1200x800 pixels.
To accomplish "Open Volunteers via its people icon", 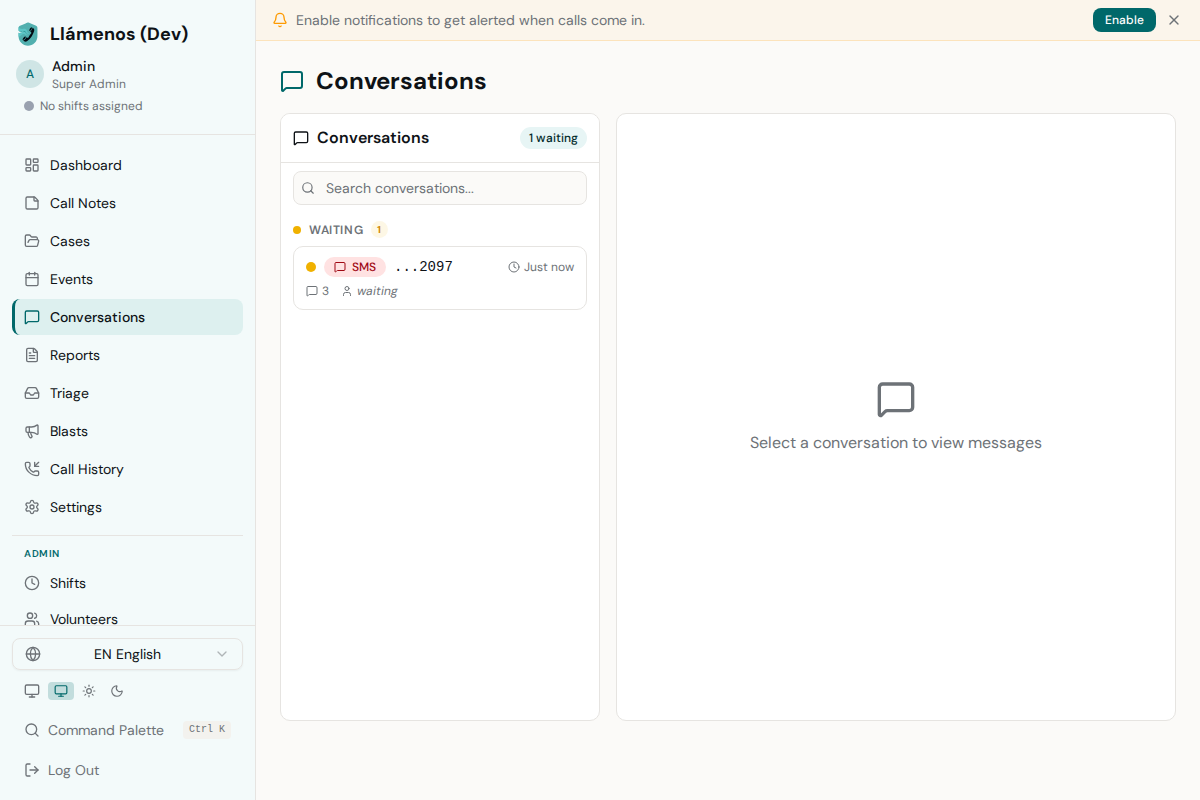I will click(32, 619).
